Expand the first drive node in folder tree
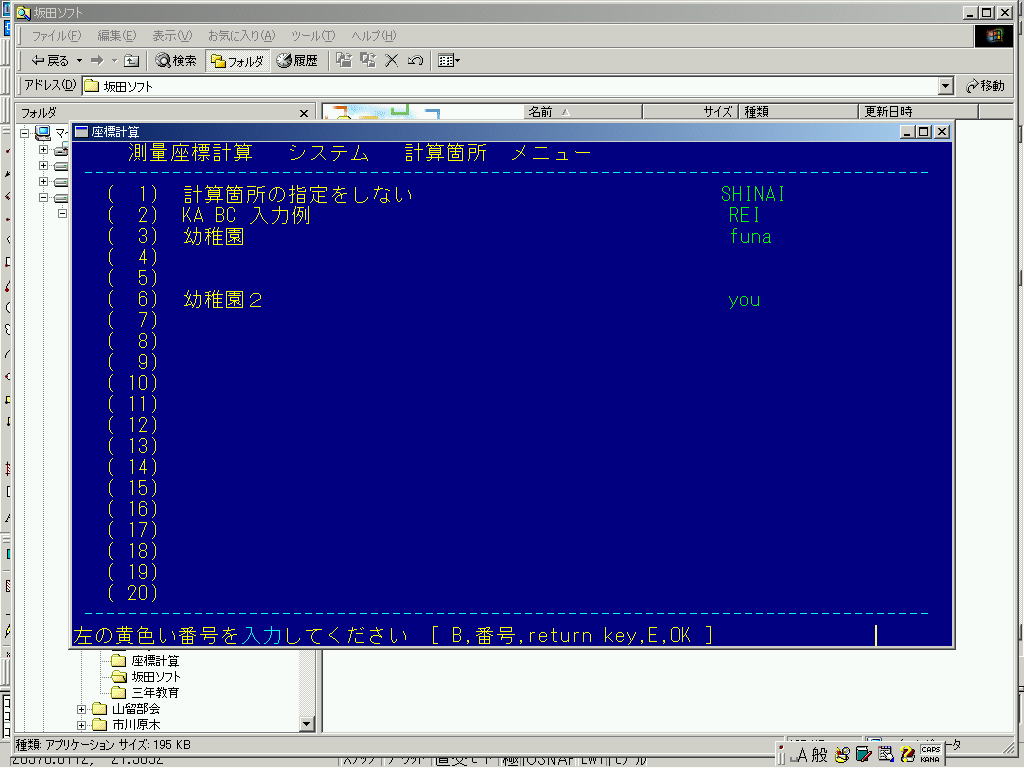This screenshot has height=768, width=1024. click(43, 150)
